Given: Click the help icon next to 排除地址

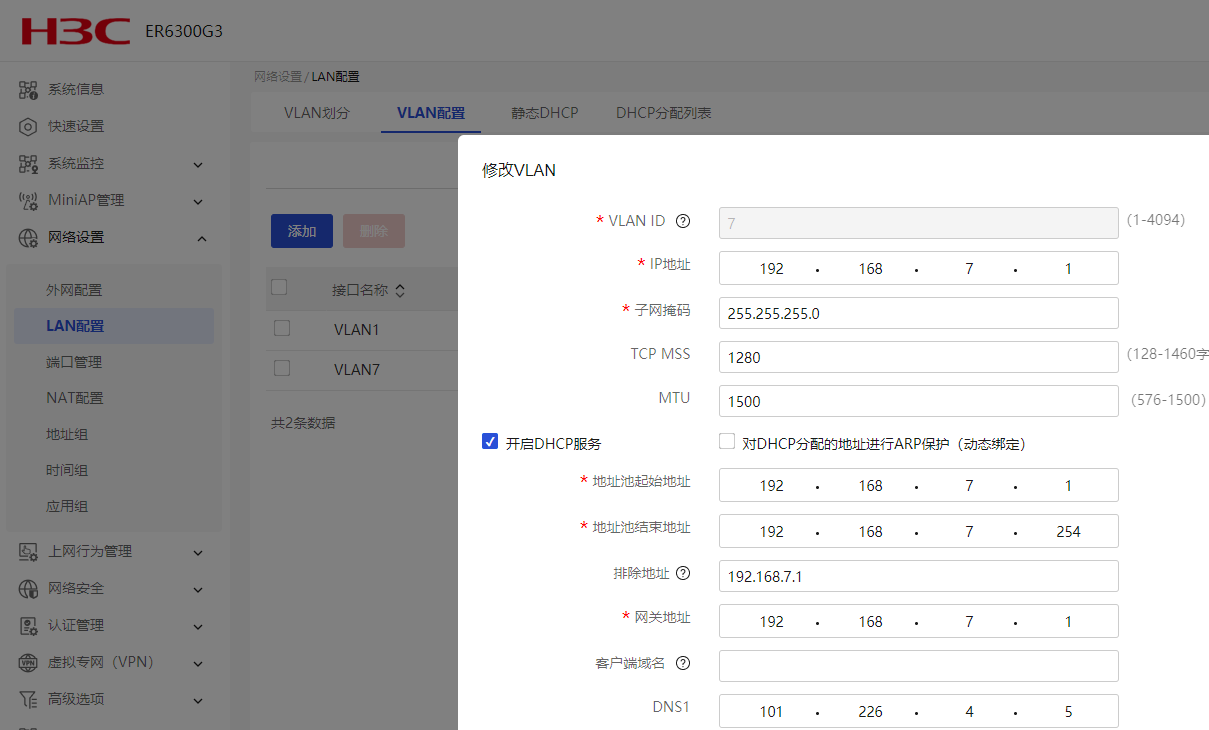Looking at the screenshot, I should 683,574.
